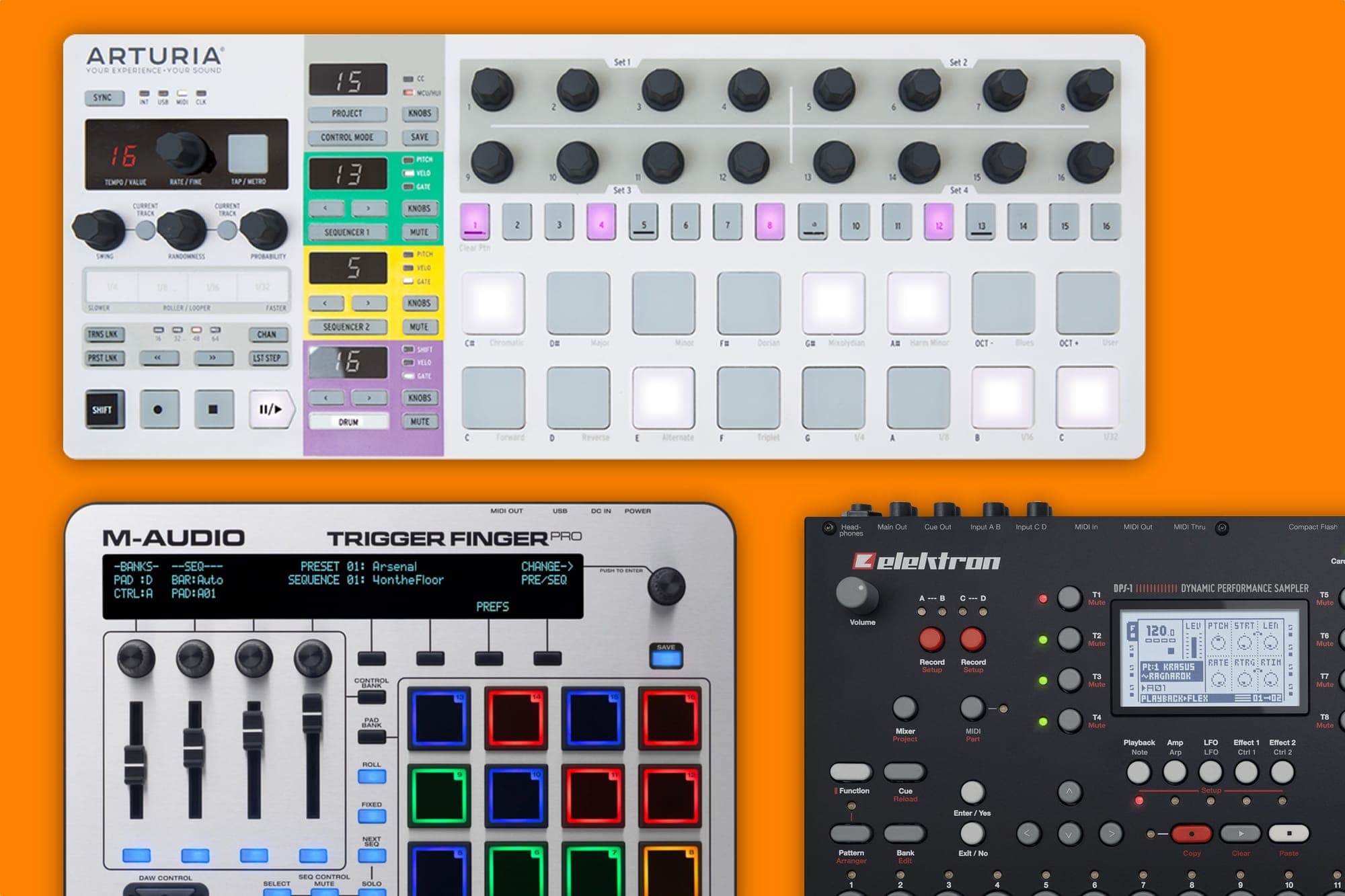
Task: Toggle Arturia step button 1
Action: click(475, 222)
